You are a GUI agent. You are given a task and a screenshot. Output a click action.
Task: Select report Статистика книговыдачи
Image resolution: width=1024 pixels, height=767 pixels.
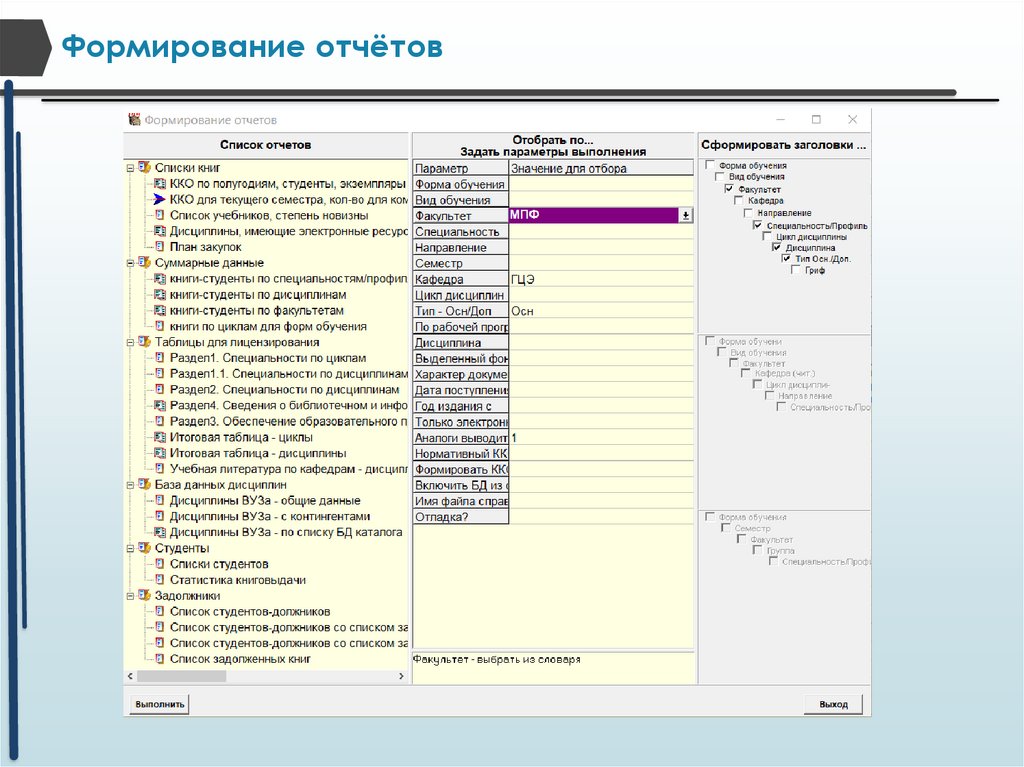(237, 580)
